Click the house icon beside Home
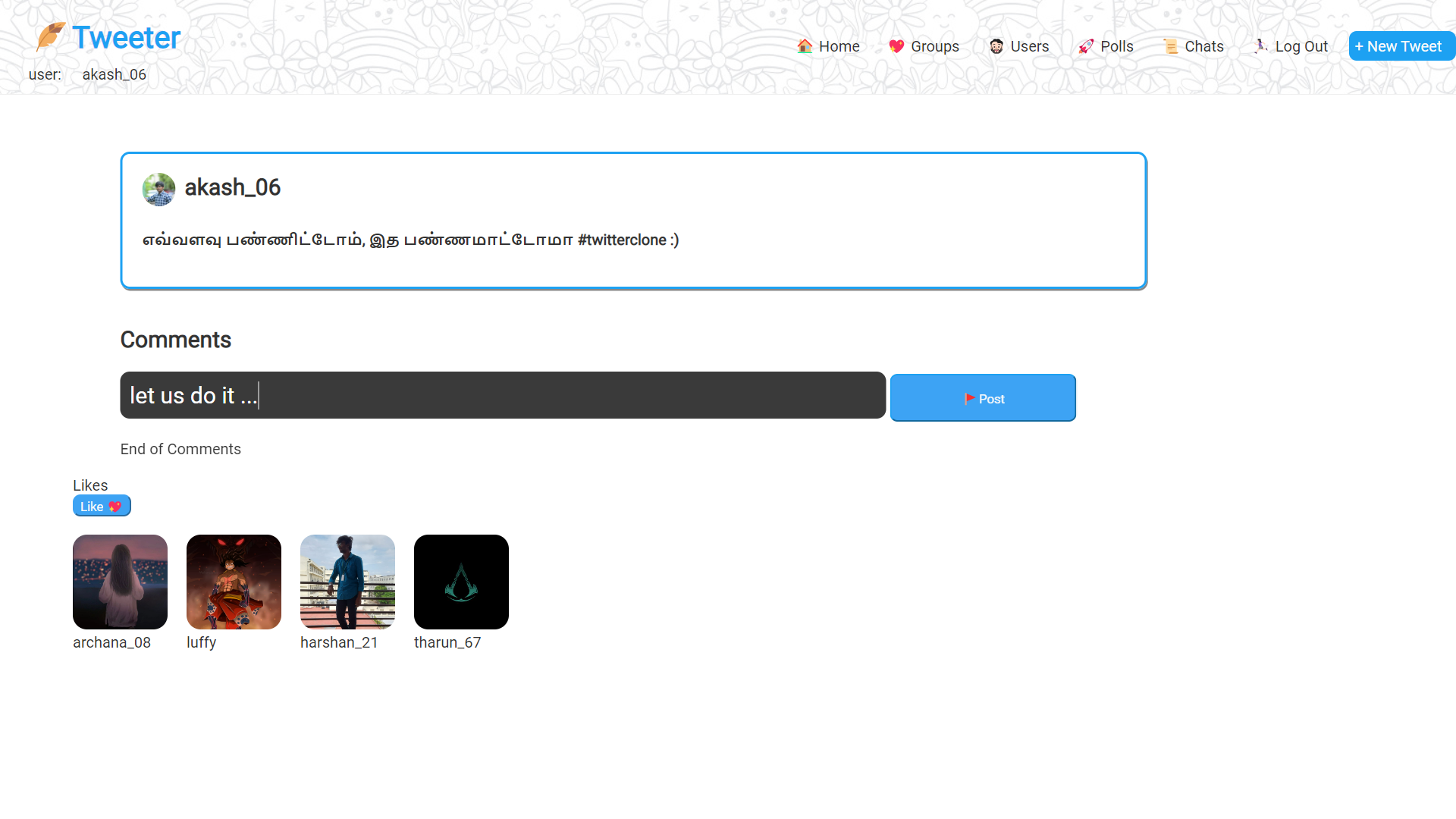 click(805, 46)
